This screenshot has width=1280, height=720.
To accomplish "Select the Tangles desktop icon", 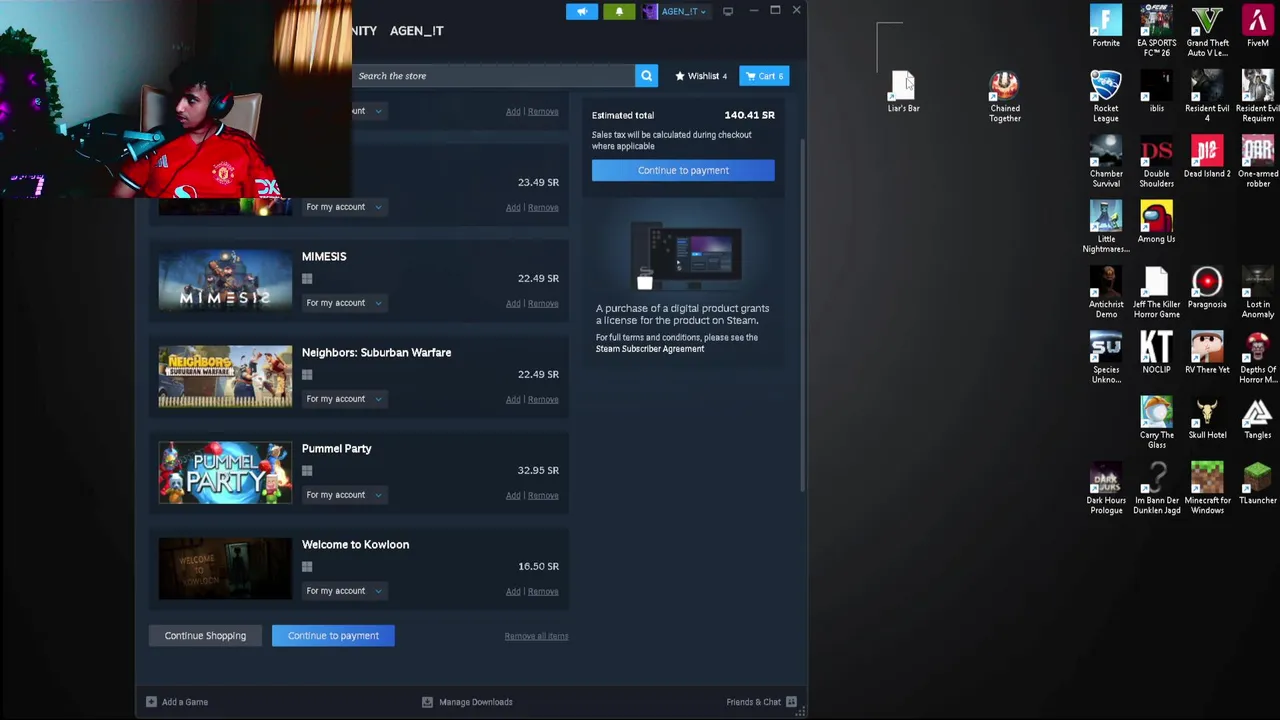I will 1258,418.
